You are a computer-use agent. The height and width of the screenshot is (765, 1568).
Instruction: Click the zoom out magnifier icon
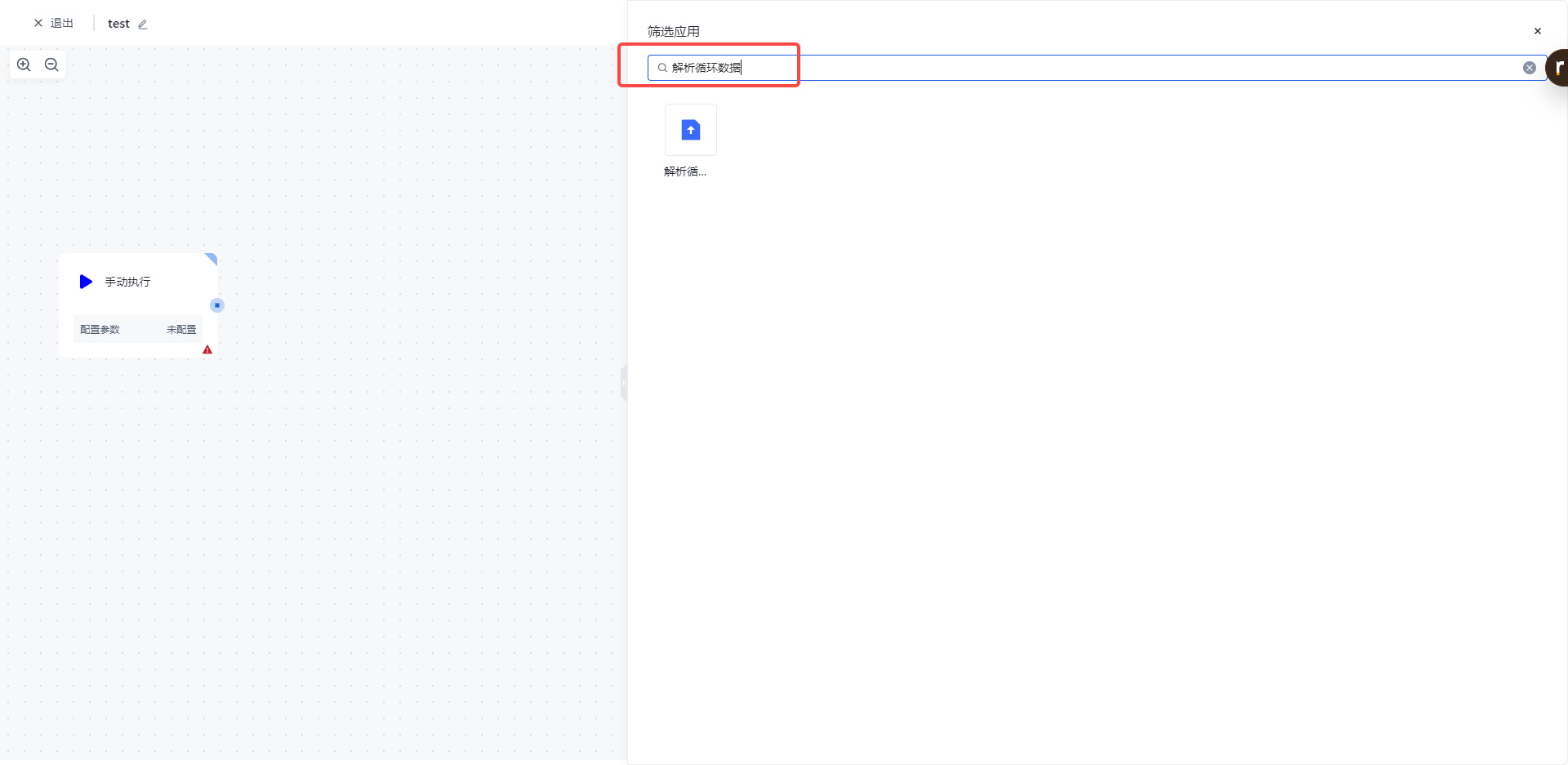pyautogui.click(x=51, y=64)
